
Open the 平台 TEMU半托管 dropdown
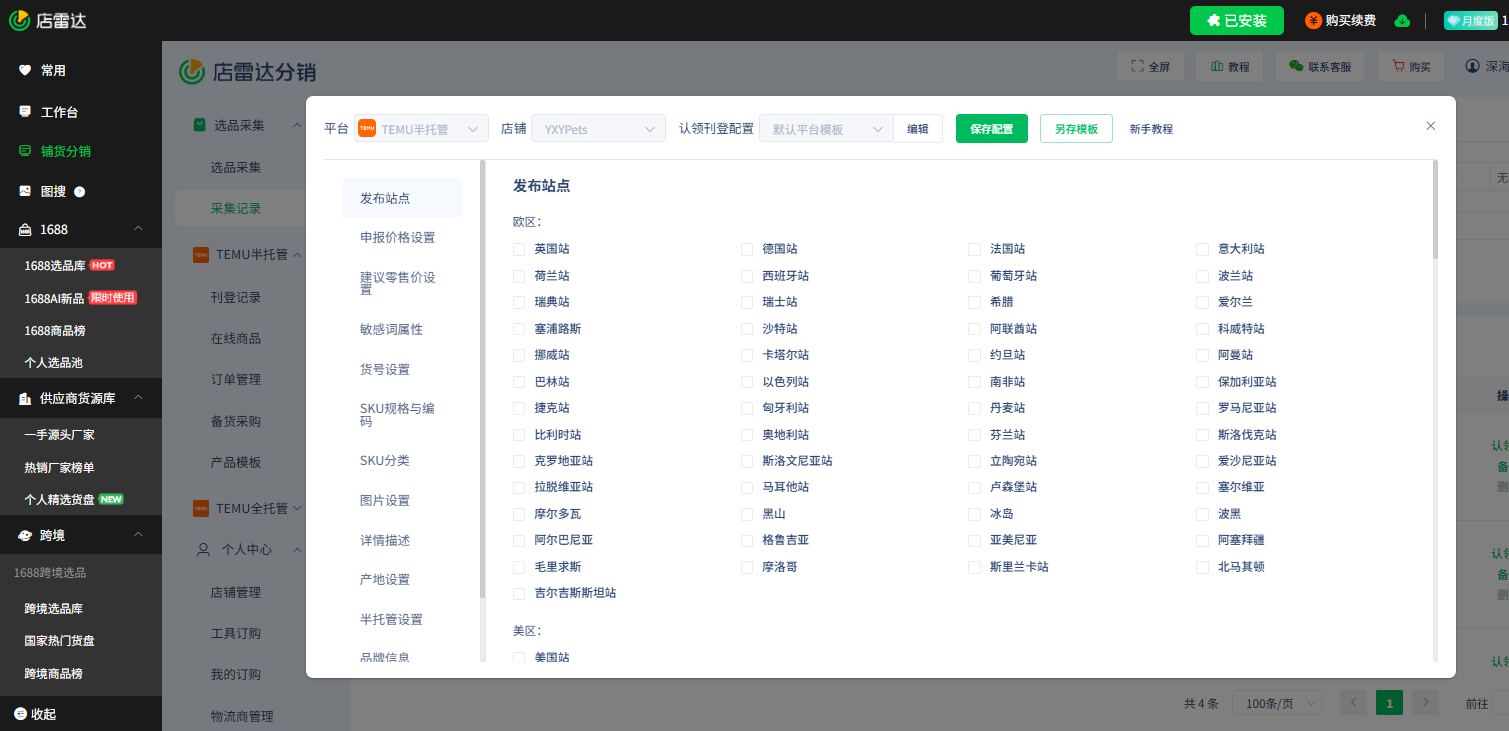click(x=422, y=129)
